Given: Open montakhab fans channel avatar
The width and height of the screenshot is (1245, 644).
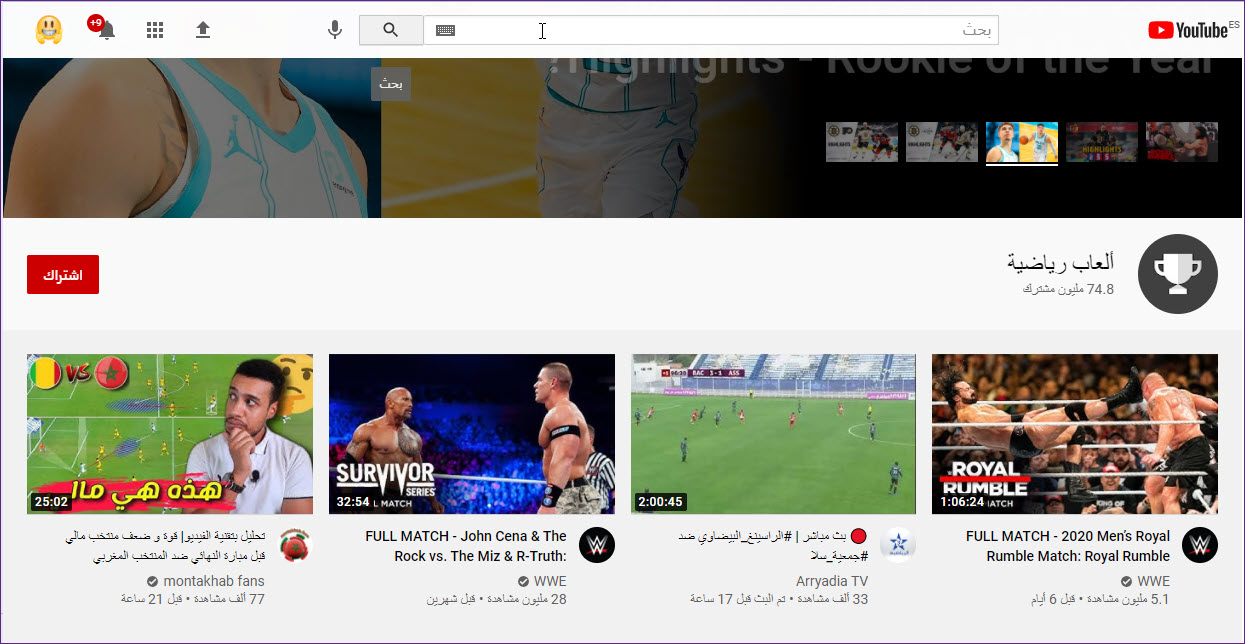Looking at the screenshot, I should click(x=295, y=545).
